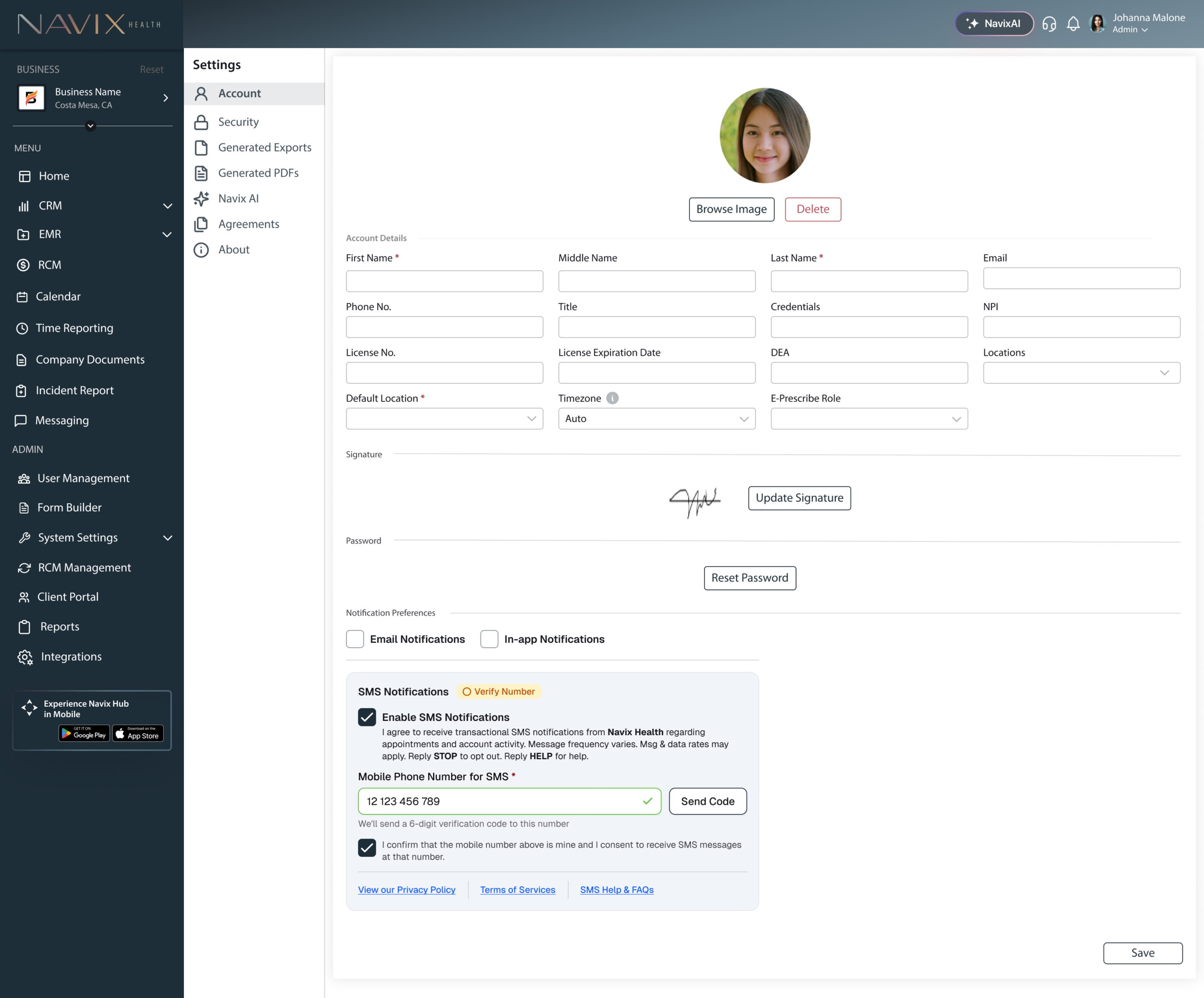Click the Integrations gear icon
1204x998 pixels.
pos(24,657)
